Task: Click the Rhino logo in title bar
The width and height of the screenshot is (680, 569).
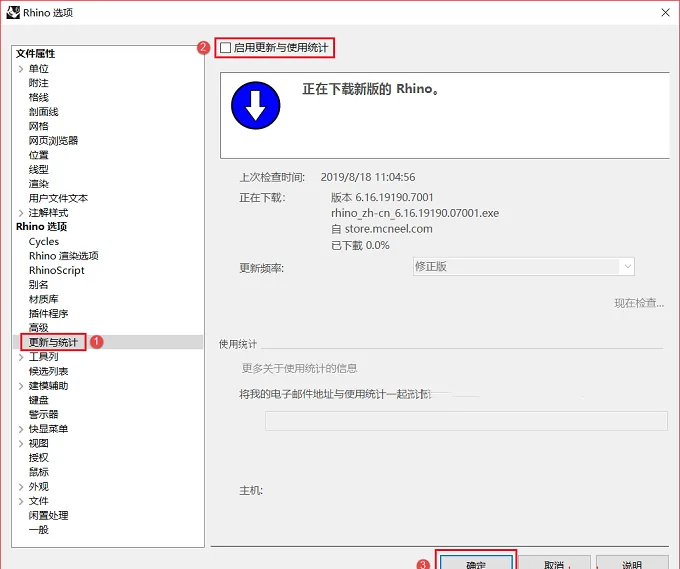Action: point(13,13)
